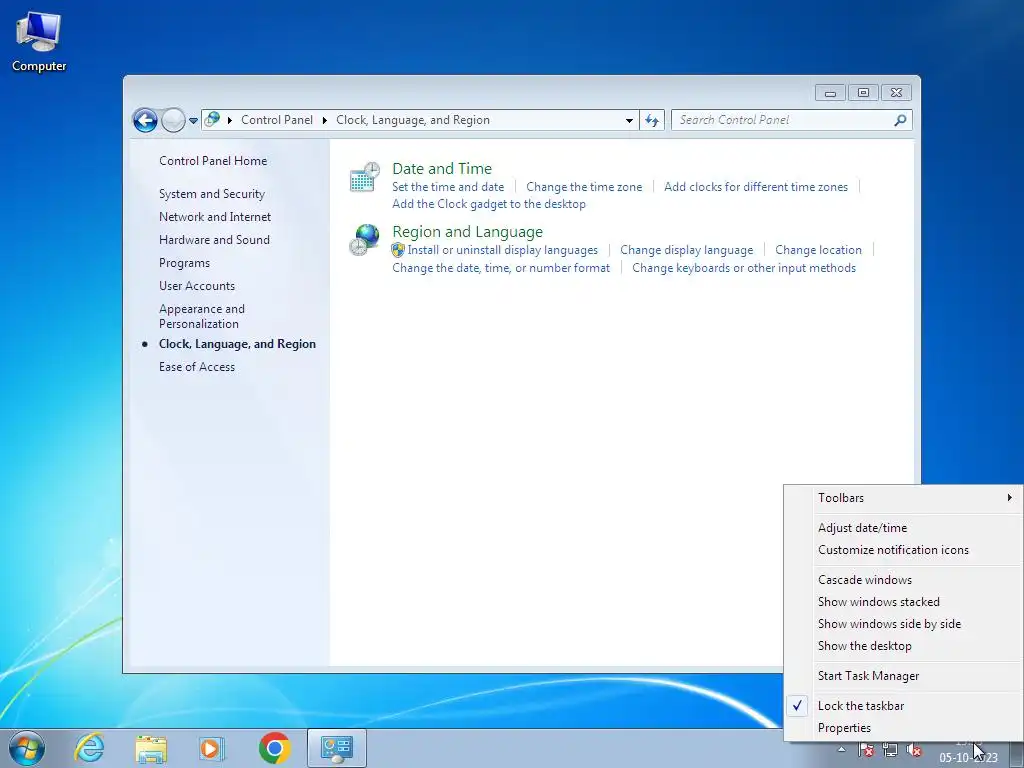Choose Cascade windows
Viewport: 1024px width, 768px height.
[865, 580]
